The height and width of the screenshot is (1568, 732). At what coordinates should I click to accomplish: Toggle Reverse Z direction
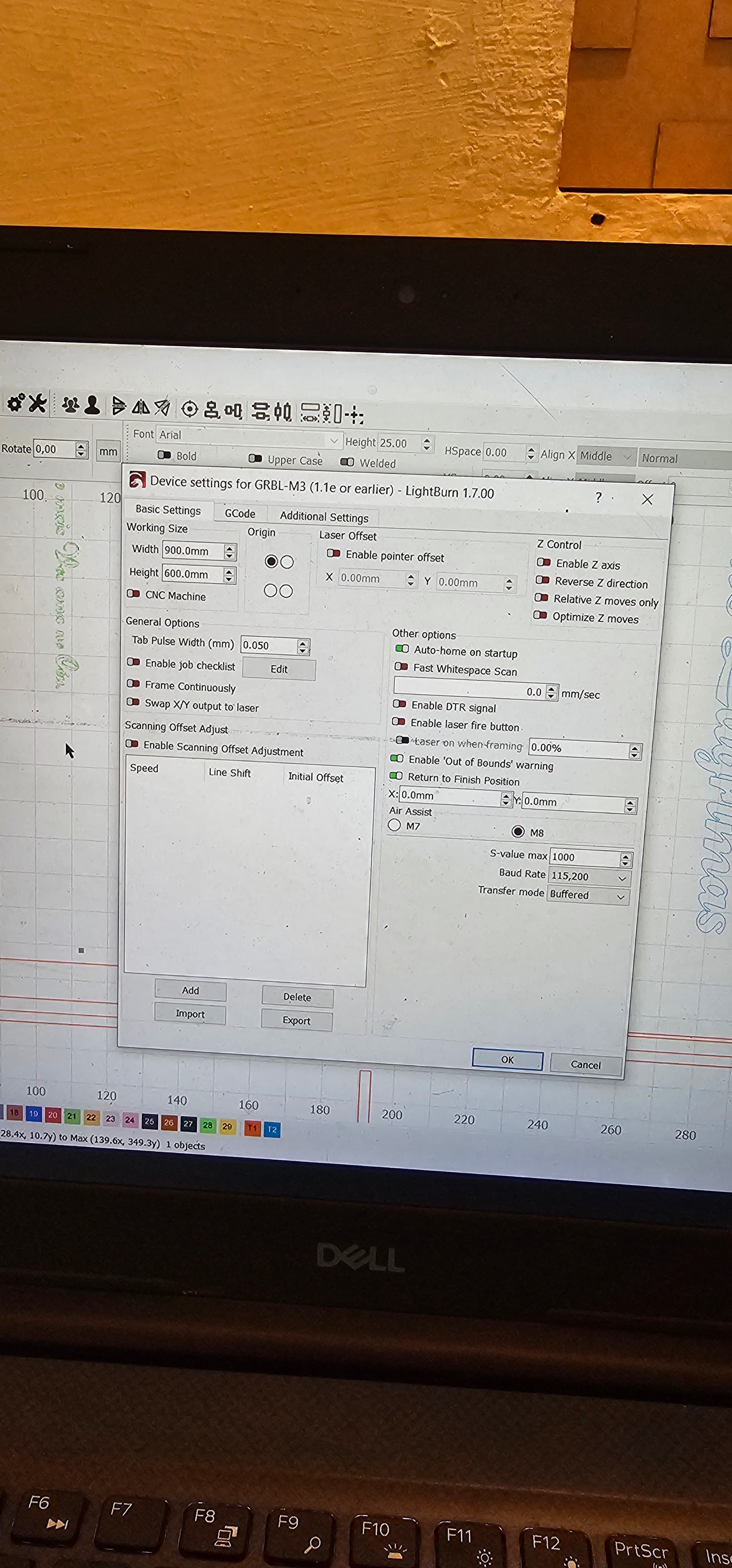(x=543, y=580)
